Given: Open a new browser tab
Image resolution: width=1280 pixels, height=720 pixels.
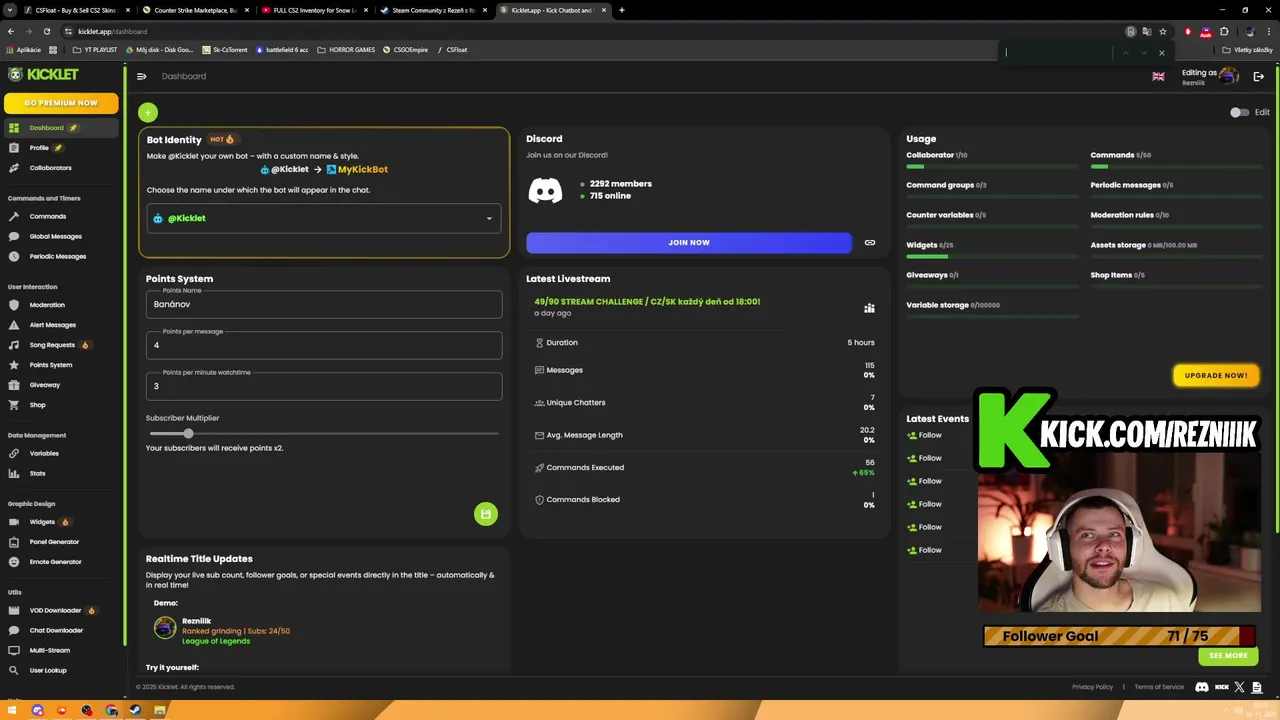Looking at the screenshot, I should [621, 10].
